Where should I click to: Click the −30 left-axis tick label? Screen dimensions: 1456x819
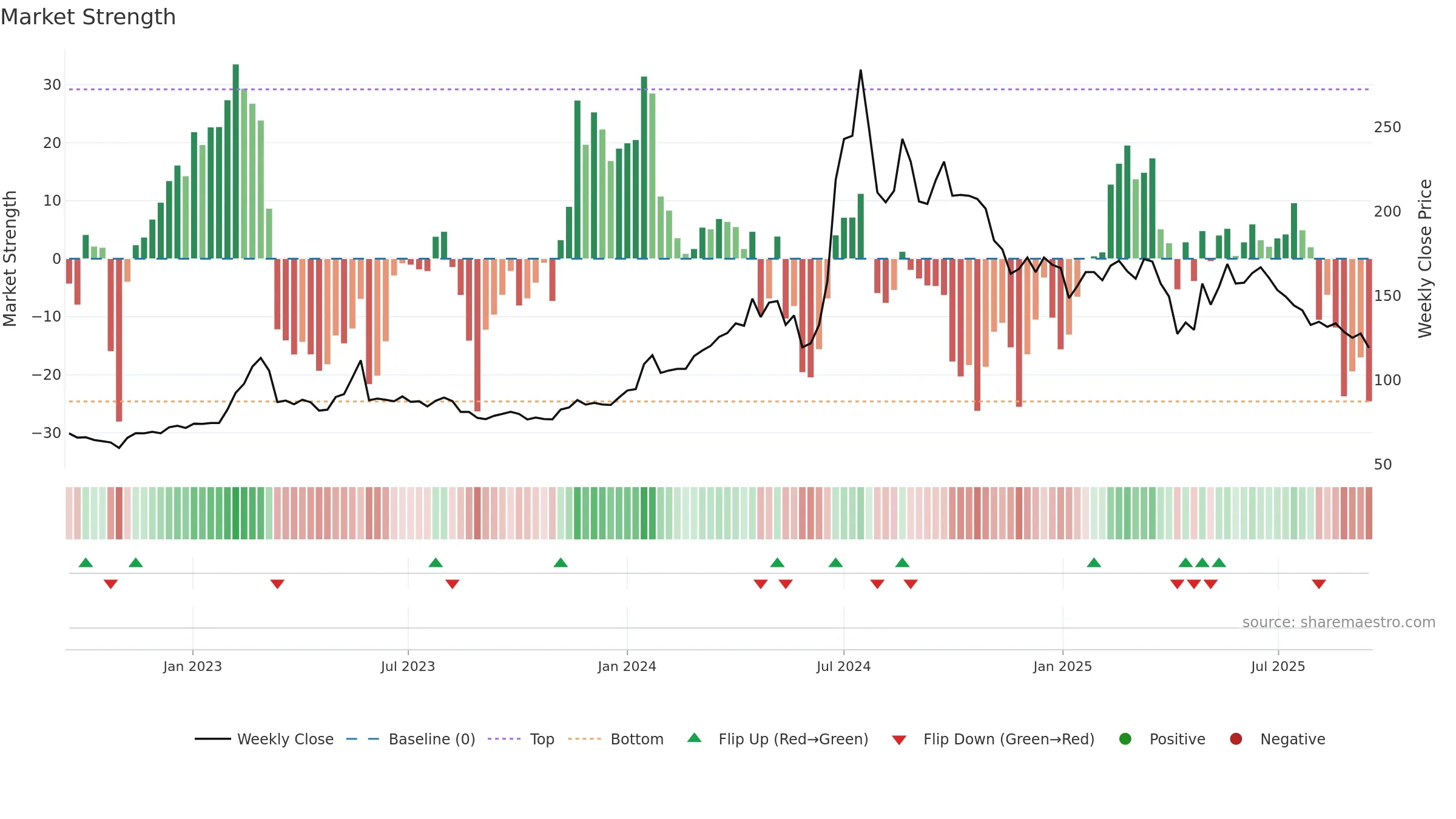[47, 433]
